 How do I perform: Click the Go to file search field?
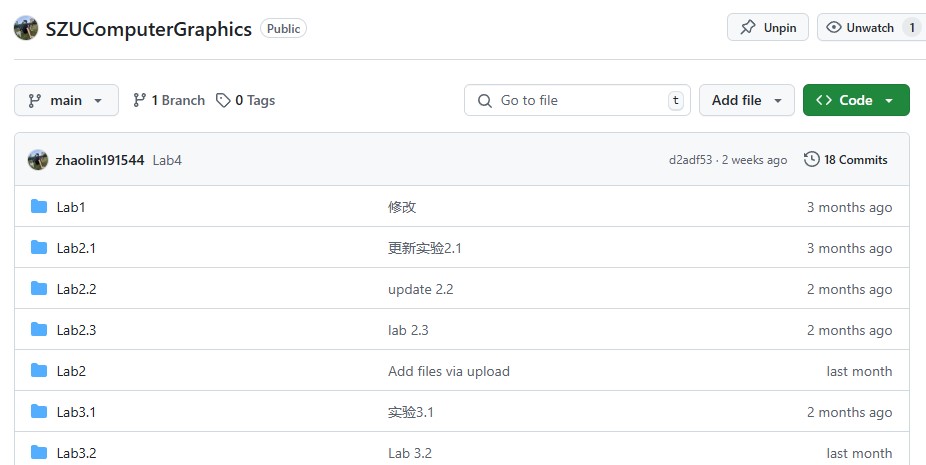580,100
